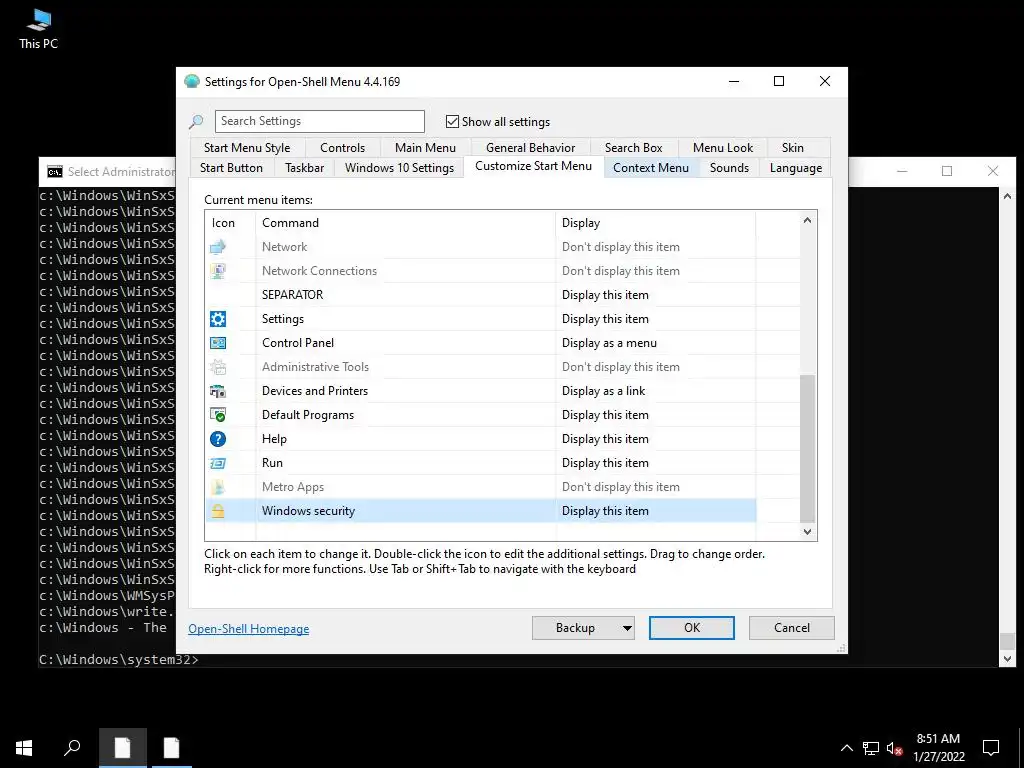Click the first taskbar application icon

coord(123,748)
